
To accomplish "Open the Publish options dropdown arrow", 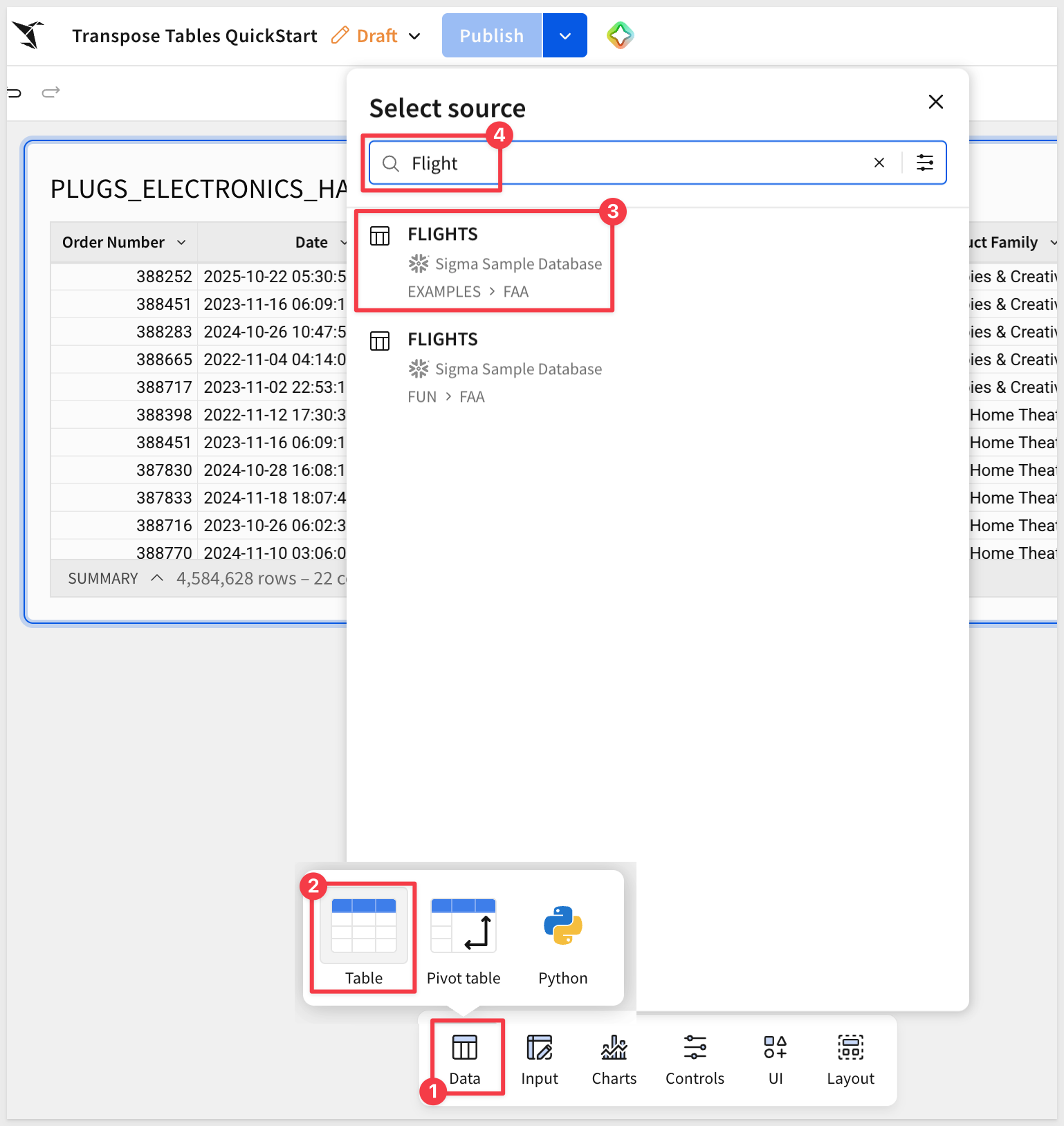I will point(565,36).
